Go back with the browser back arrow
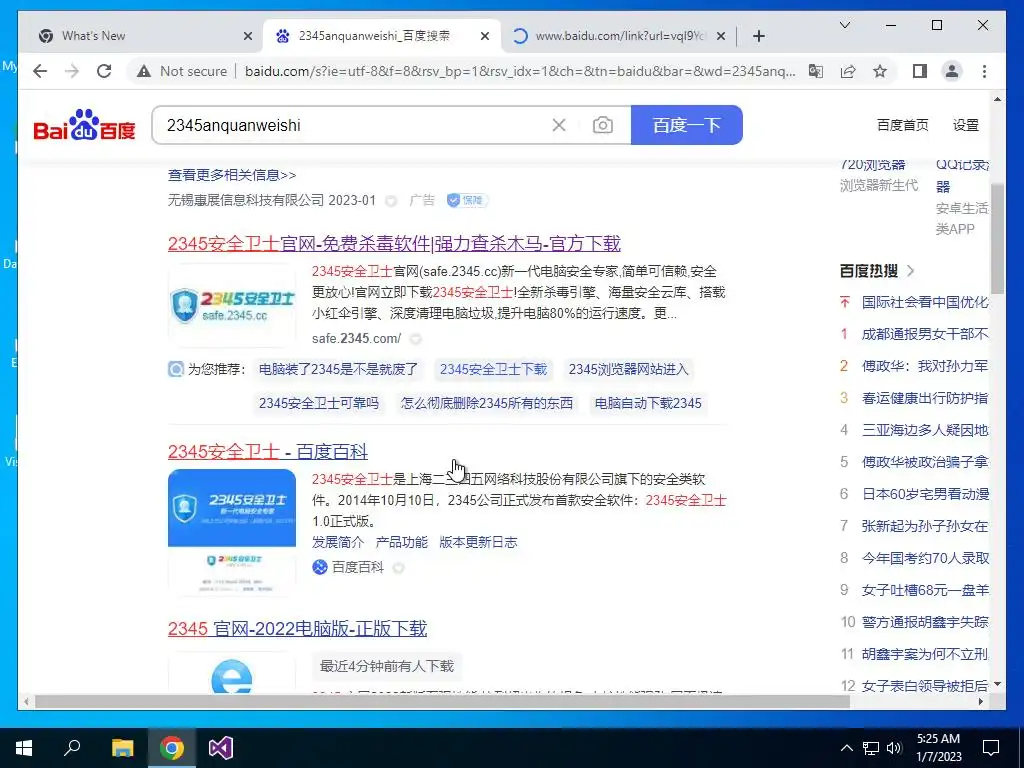Viewport: 1024px width, 768px height. click(40, 71)
